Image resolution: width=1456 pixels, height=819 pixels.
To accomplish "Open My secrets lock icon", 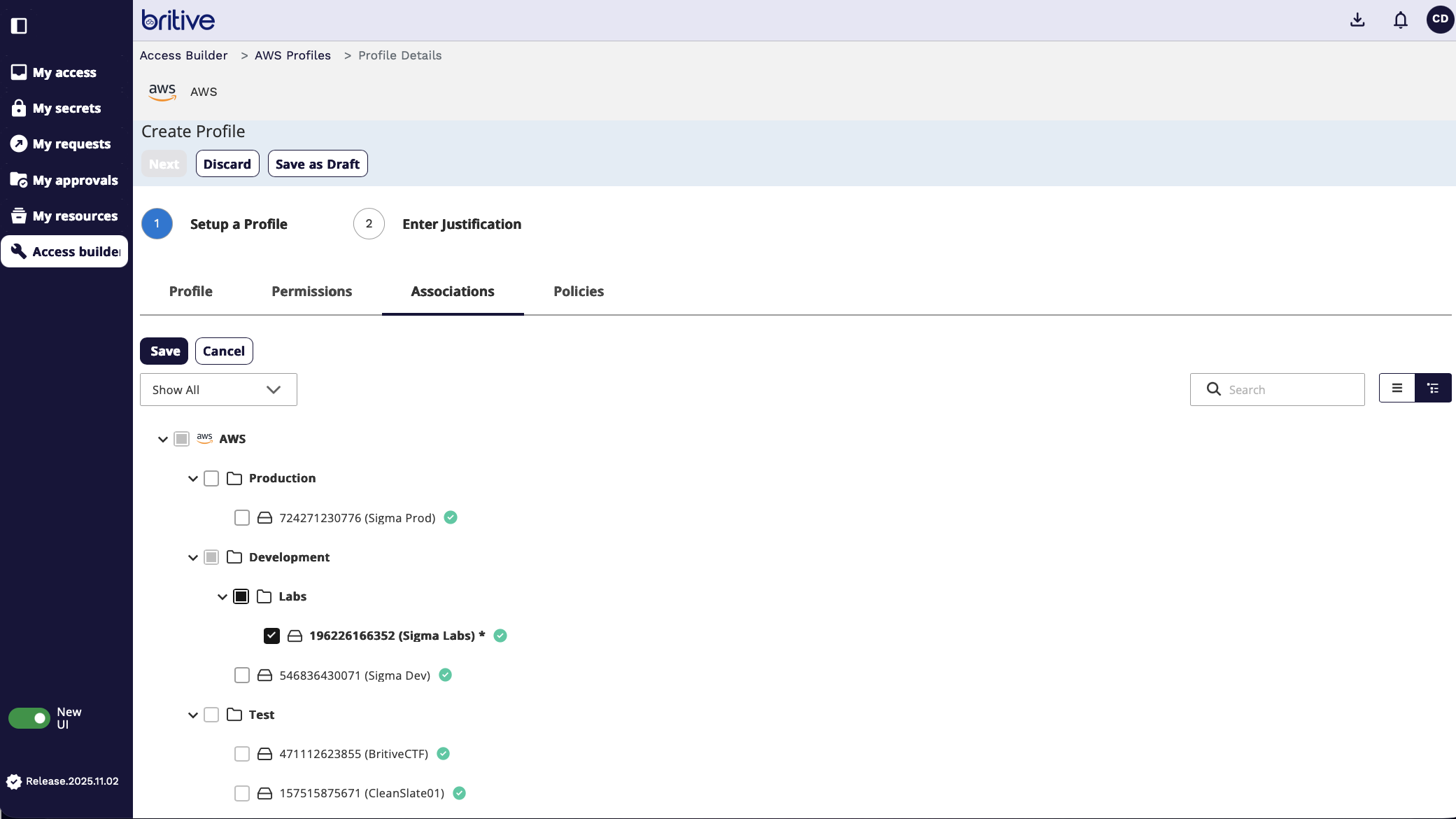I will coord(19,108).
